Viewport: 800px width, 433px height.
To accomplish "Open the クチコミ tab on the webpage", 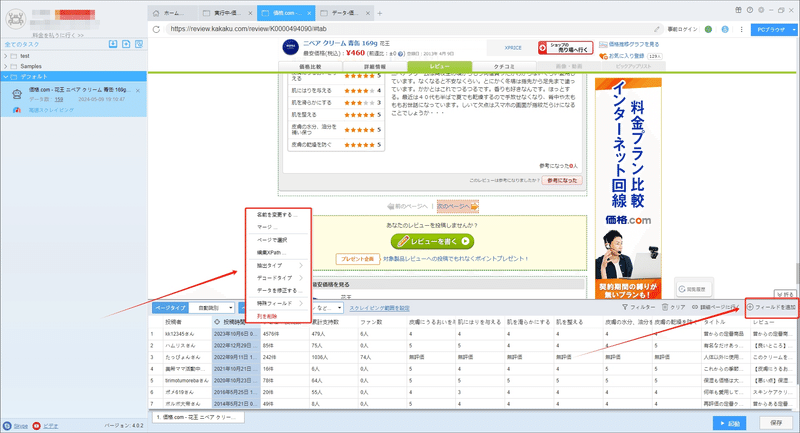I will coord(504,67).
